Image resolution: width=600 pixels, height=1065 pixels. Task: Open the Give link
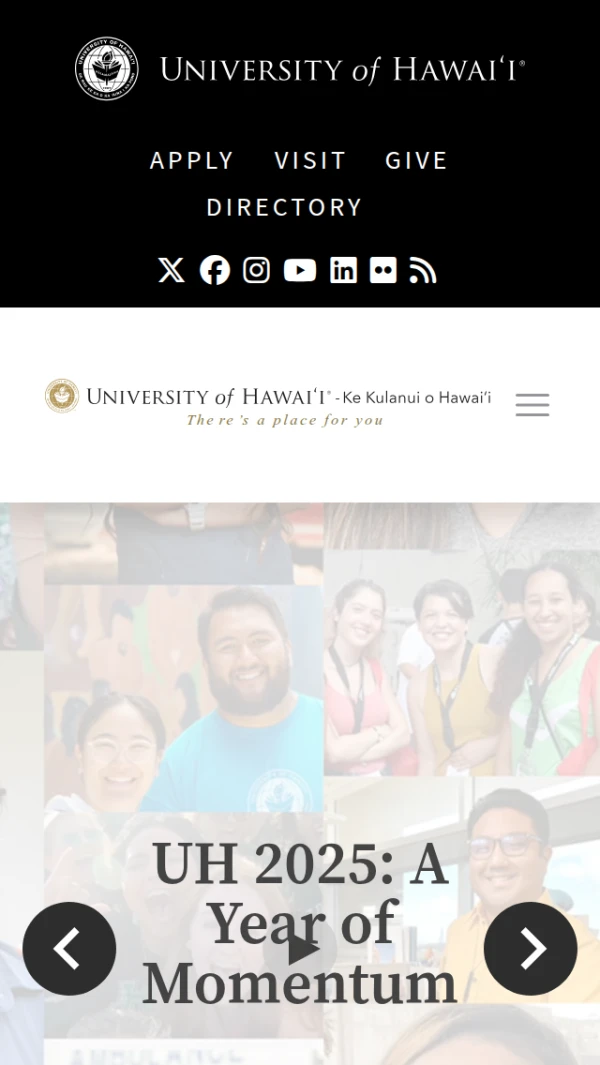(416, 160)
